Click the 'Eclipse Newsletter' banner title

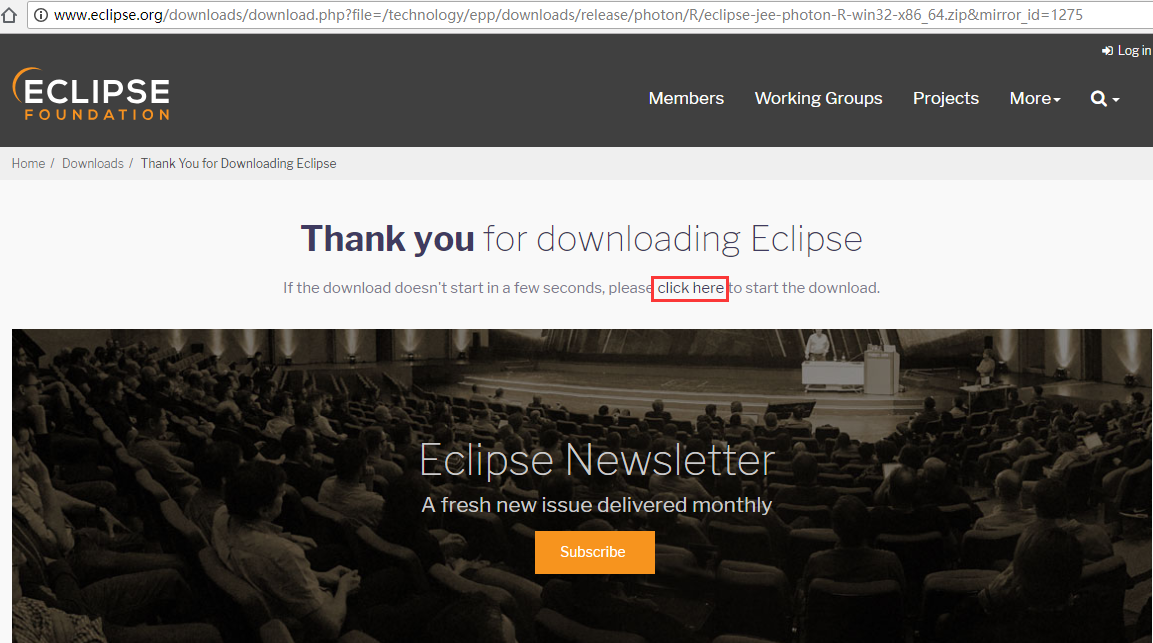coord(596,461)
